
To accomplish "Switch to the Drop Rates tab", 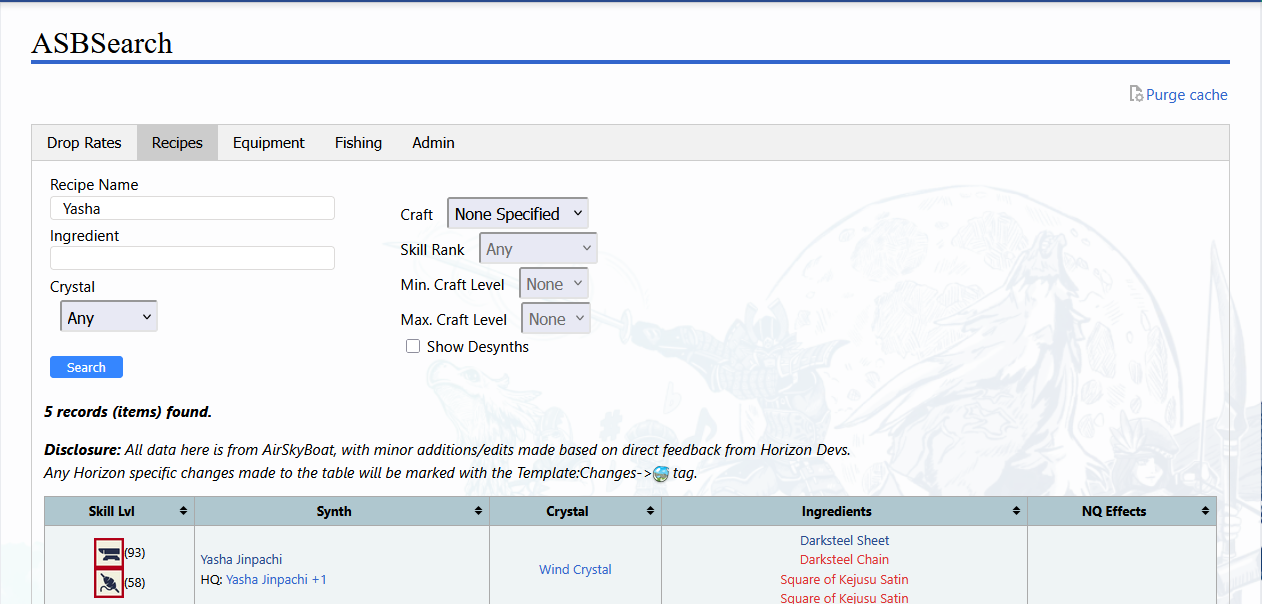I will [x=84, y=143].
